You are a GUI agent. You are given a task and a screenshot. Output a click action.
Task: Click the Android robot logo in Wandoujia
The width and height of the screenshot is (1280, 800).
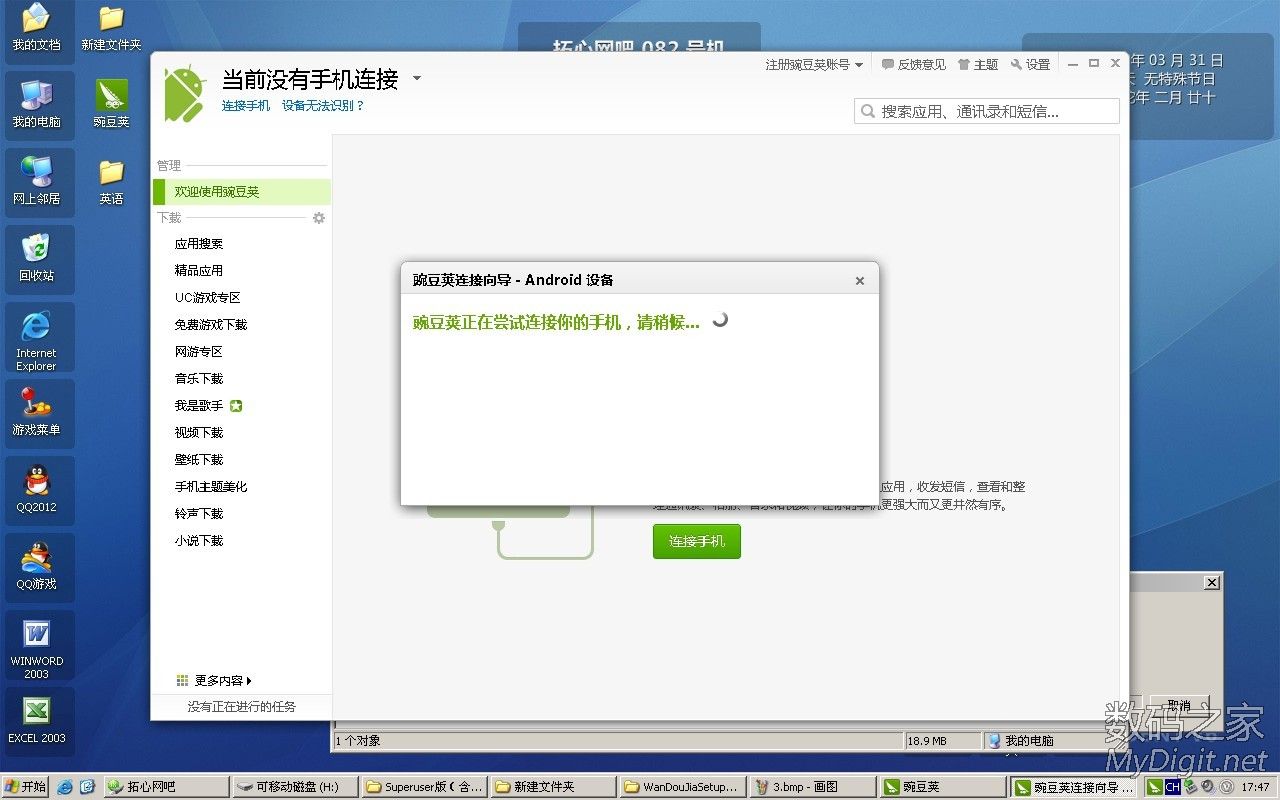(x=185, y=92)
